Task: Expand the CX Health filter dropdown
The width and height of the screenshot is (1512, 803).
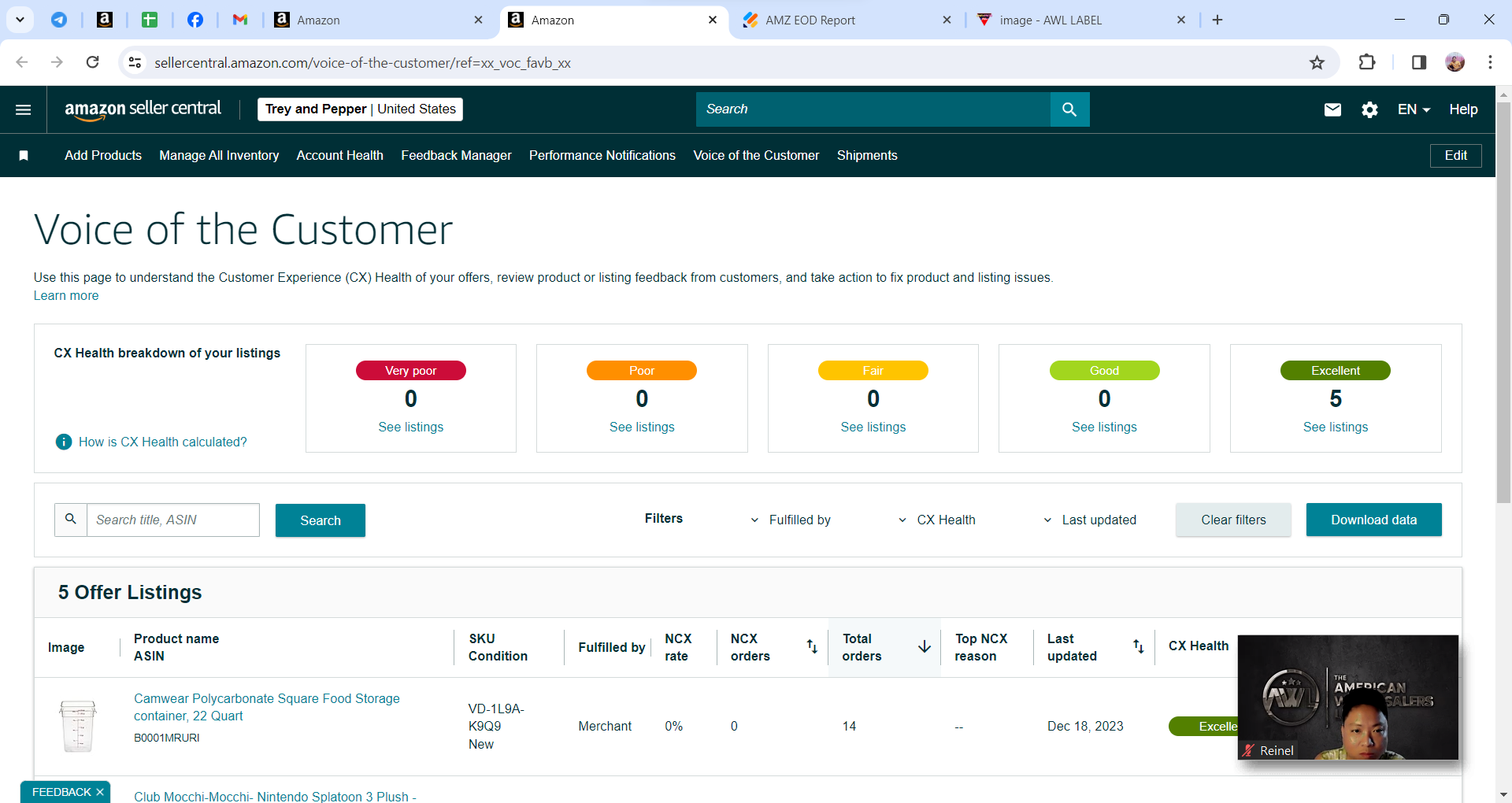Action: click(x=936, y=520)
